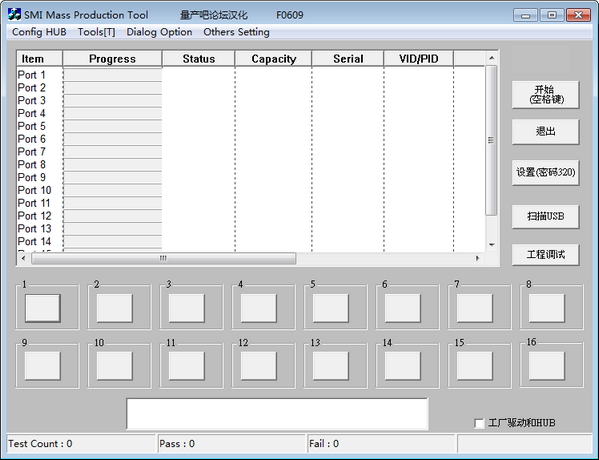Image resolution: width=599 pixels, height=460 pixels.
Task: Click the horizontal scrollbar right arrow
Action: [477, 258]
